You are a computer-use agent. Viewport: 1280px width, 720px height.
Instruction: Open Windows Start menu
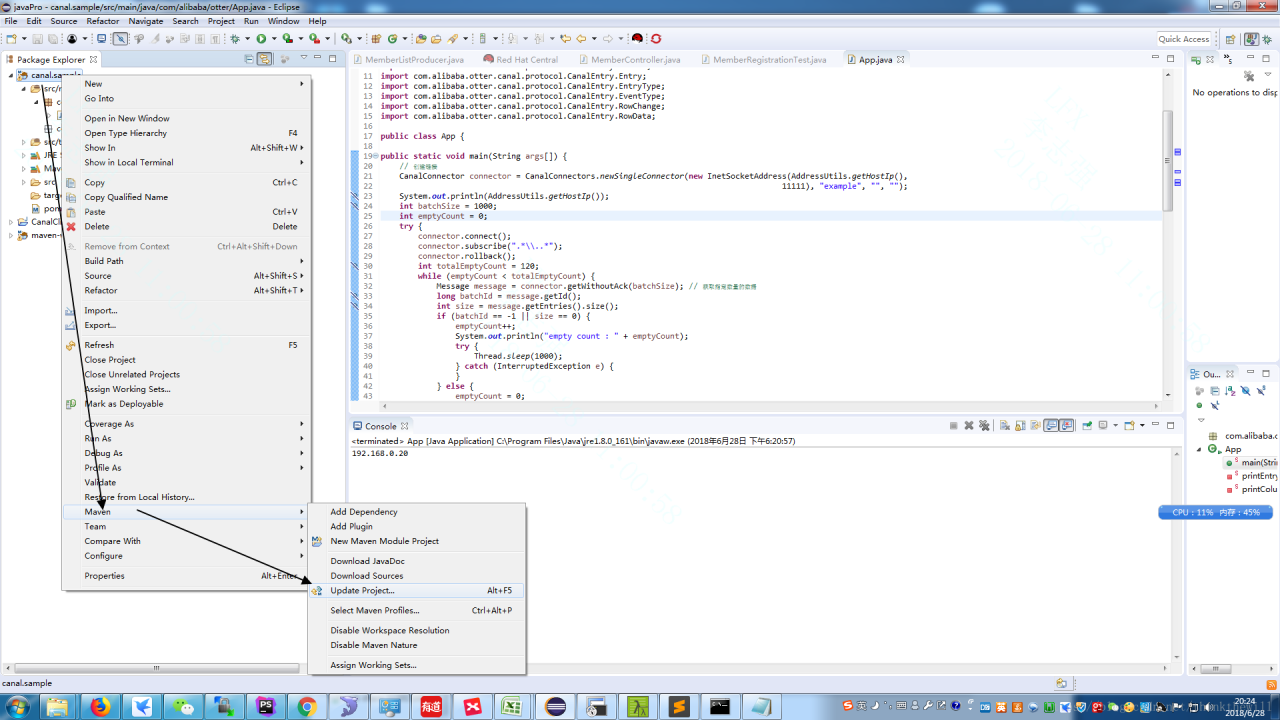coord(17,706)
